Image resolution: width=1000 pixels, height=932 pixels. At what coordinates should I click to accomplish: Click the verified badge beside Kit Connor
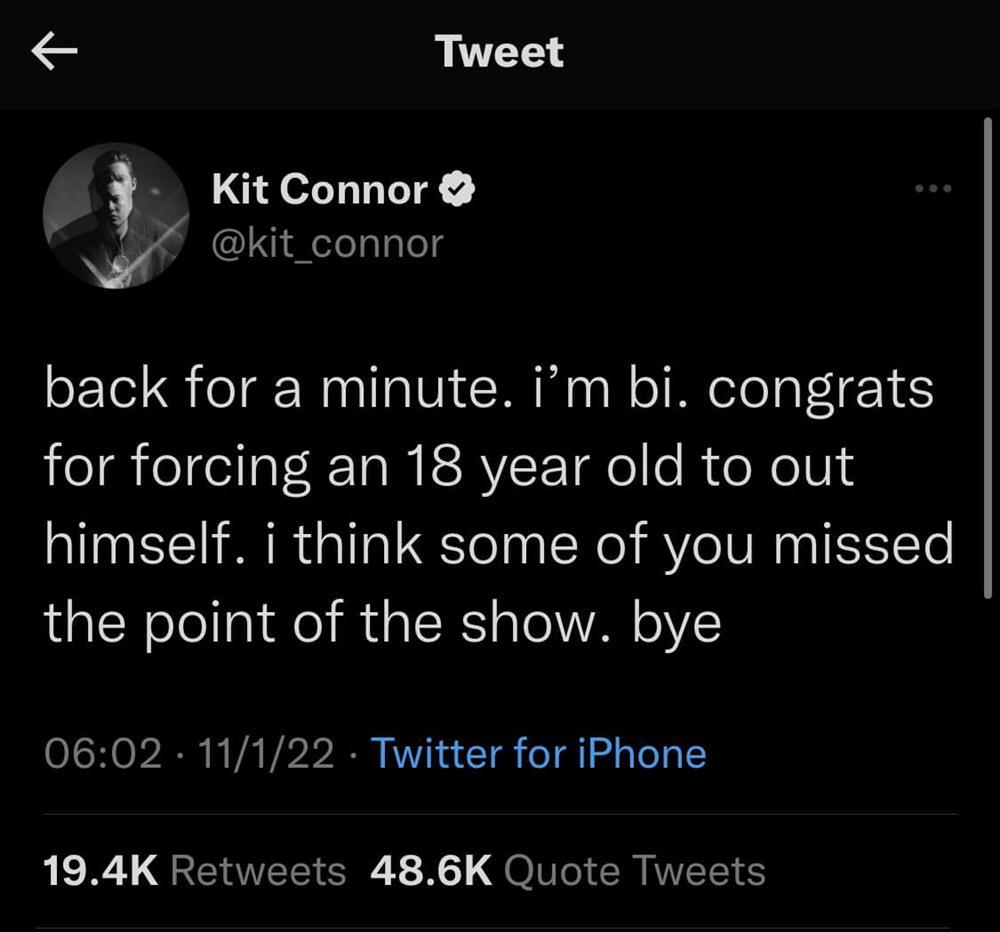(x=456, y=190)
